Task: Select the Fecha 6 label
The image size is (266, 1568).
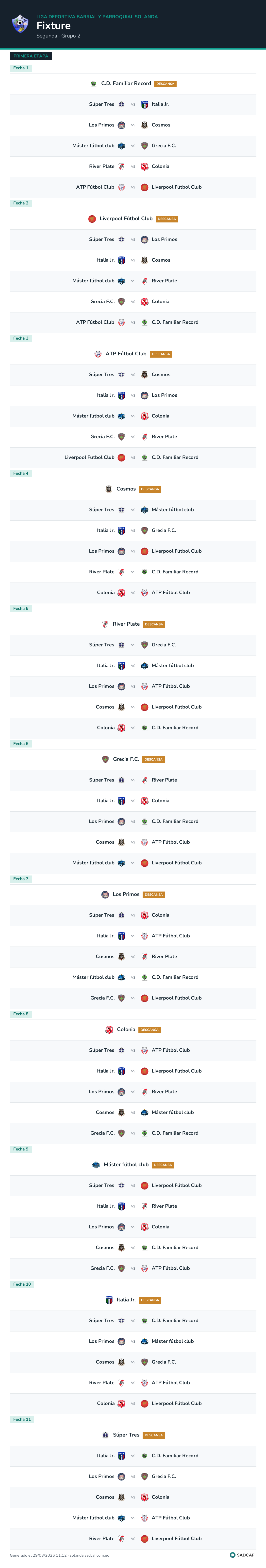Action: tap(21, 744)
